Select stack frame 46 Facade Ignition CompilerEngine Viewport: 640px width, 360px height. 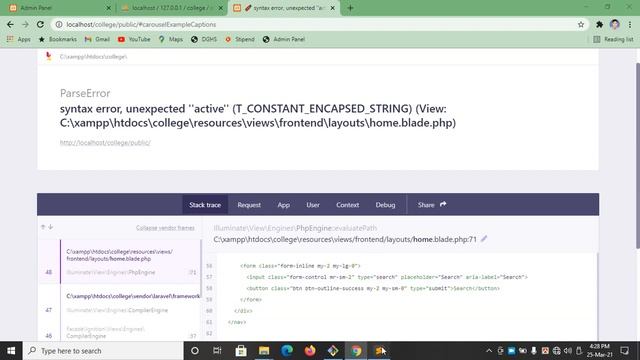click(x=119, y=332)
